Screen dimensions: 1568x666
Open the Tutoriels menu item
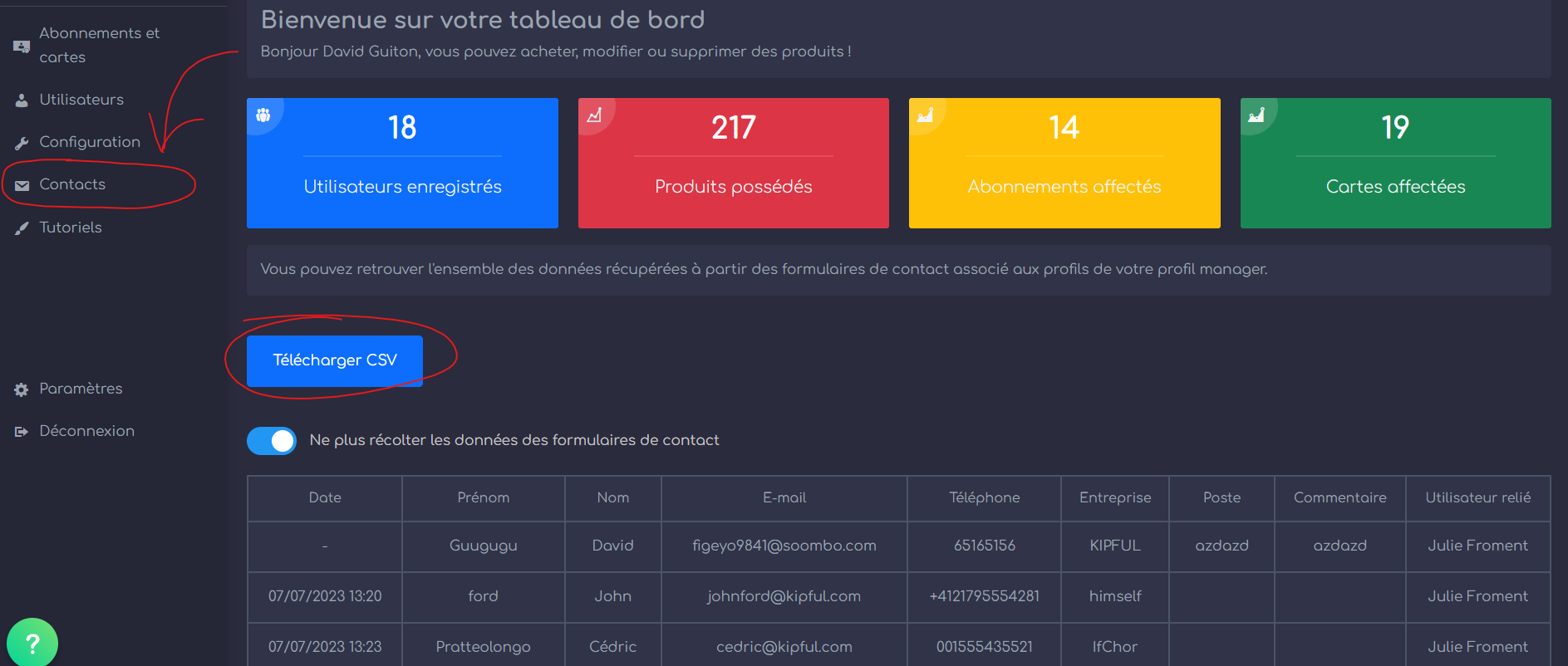pyautogui.click(x=71, y=228)
